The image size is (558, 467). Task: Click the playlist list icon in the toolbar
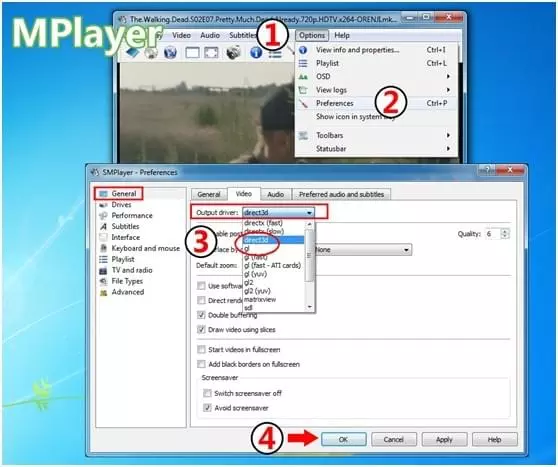pos(275,54)
